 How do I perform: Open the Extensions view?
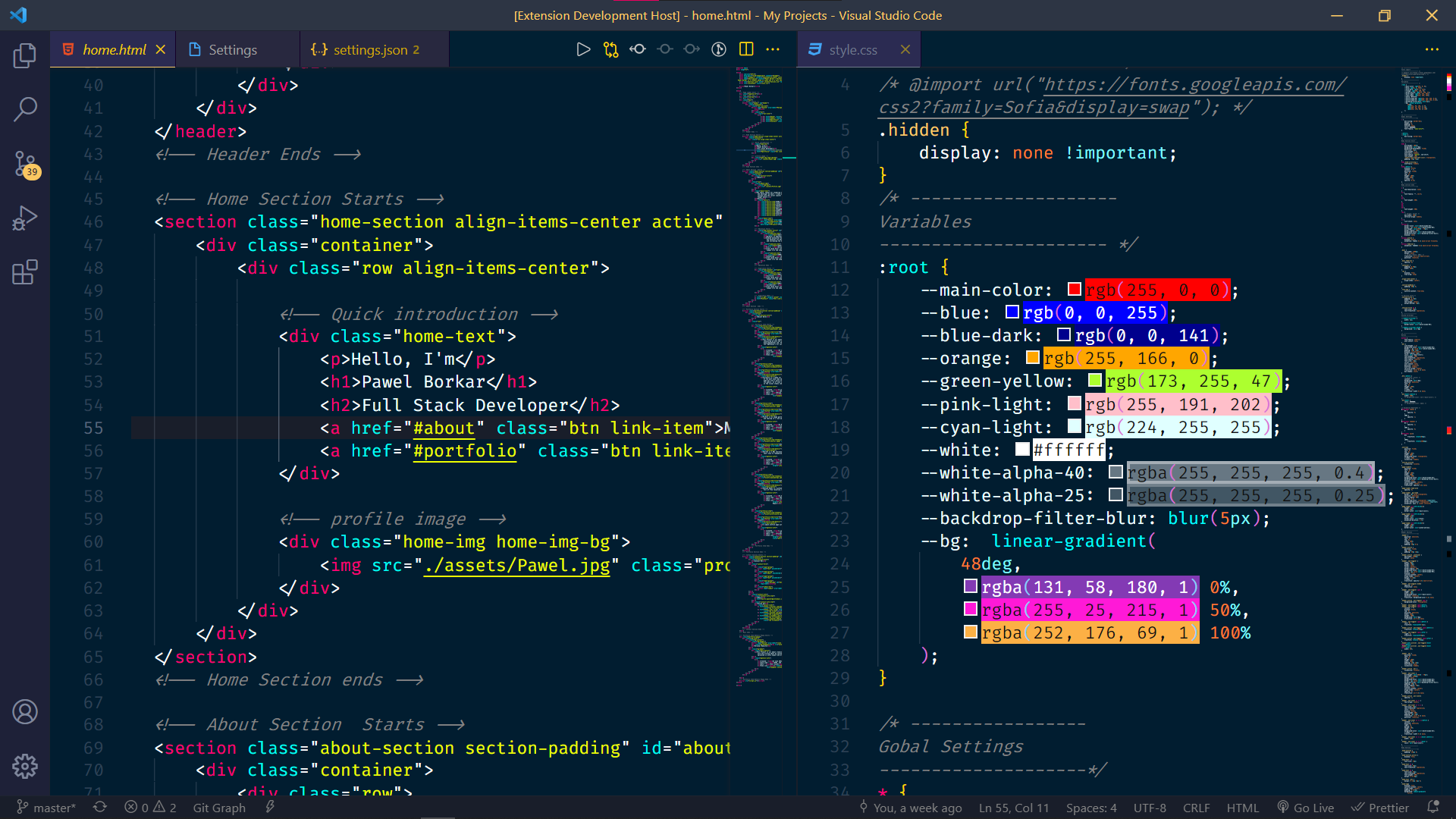pyautogui.click(x=25, y=272)
